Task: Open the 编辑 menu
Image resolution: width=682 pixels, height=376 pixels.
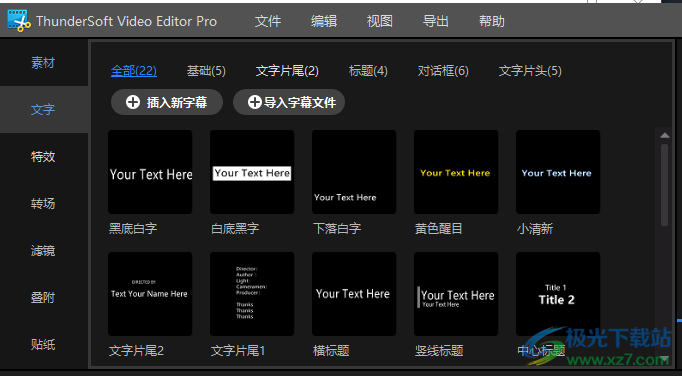Action: pyautogui.click(x=324, y=21)
